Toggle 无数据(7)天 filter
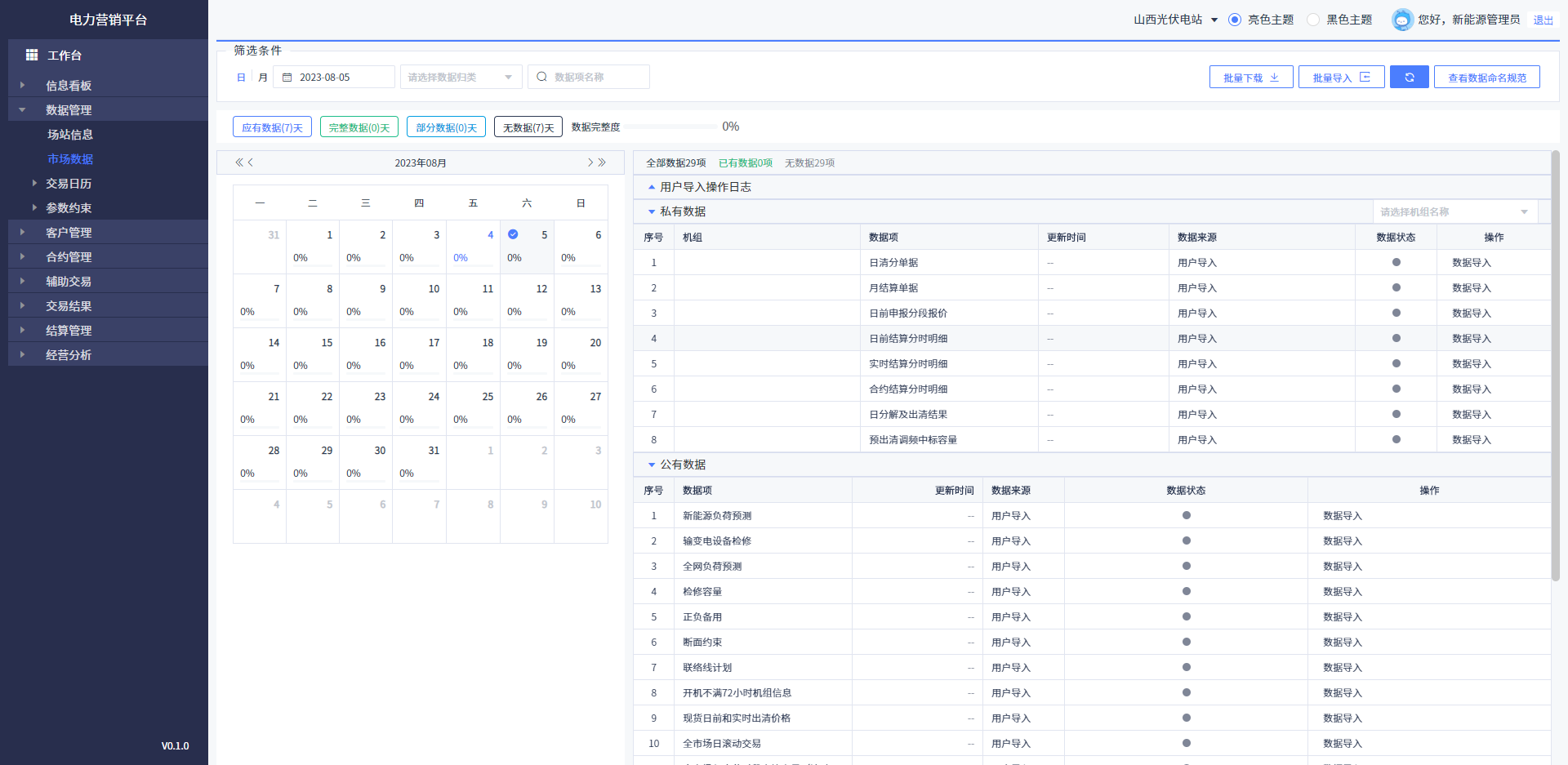Viewport: 1568px width, 765px height. coord(528,127)
